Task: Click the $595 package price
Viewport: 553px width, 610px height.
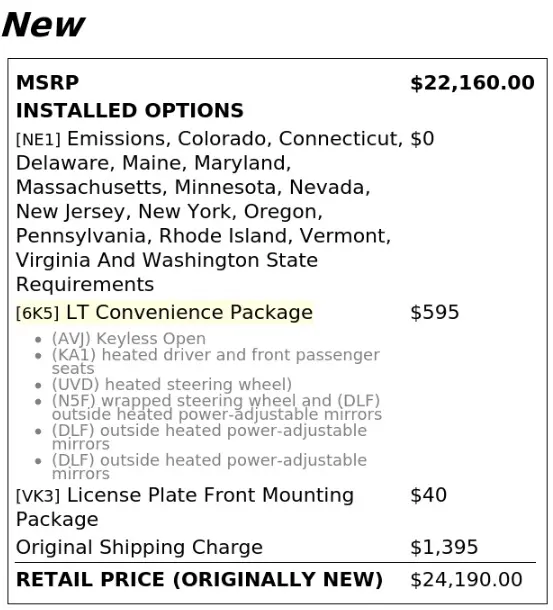Action: point(435,312)
